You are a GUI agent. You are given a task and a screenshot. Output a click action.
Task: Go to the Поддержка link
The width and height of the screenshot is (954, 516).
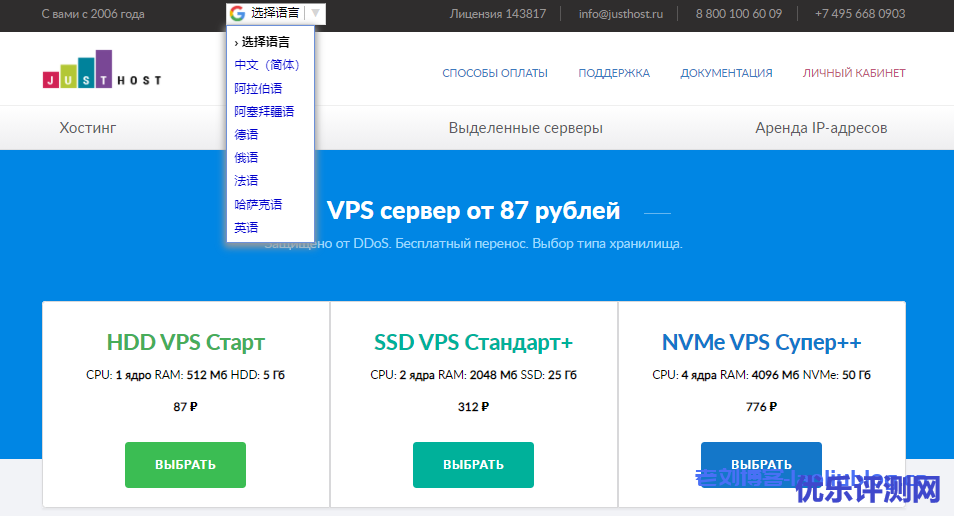614,73
